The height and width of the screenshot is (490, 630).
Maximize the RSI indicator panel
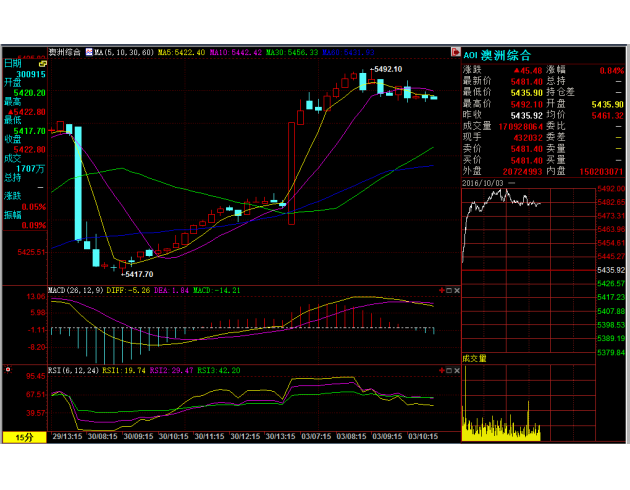449,370
